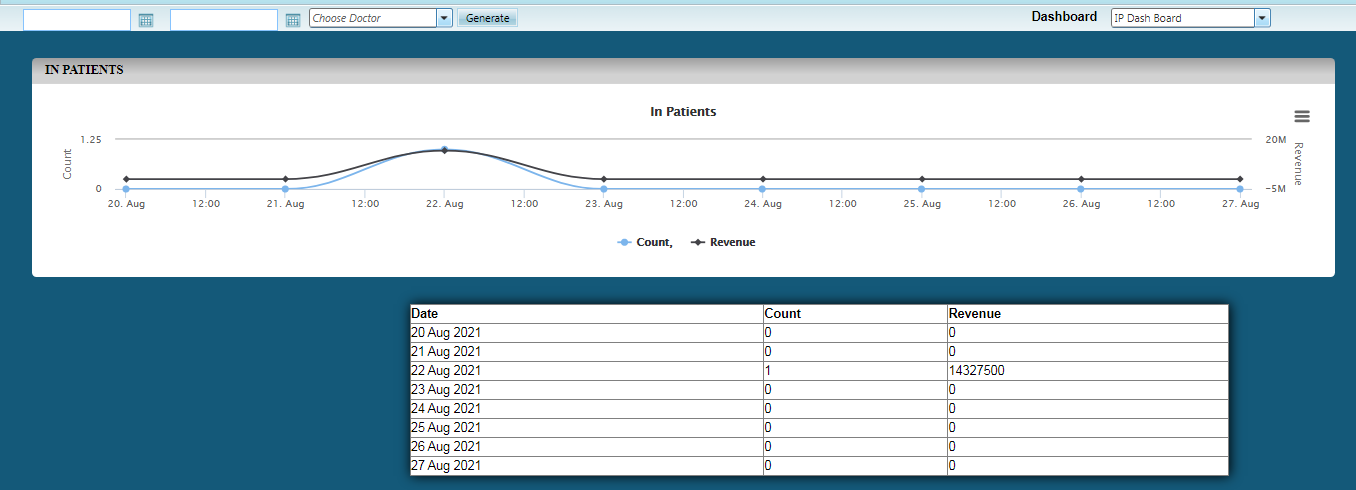Select the Revenue column header

coord(975,313)
